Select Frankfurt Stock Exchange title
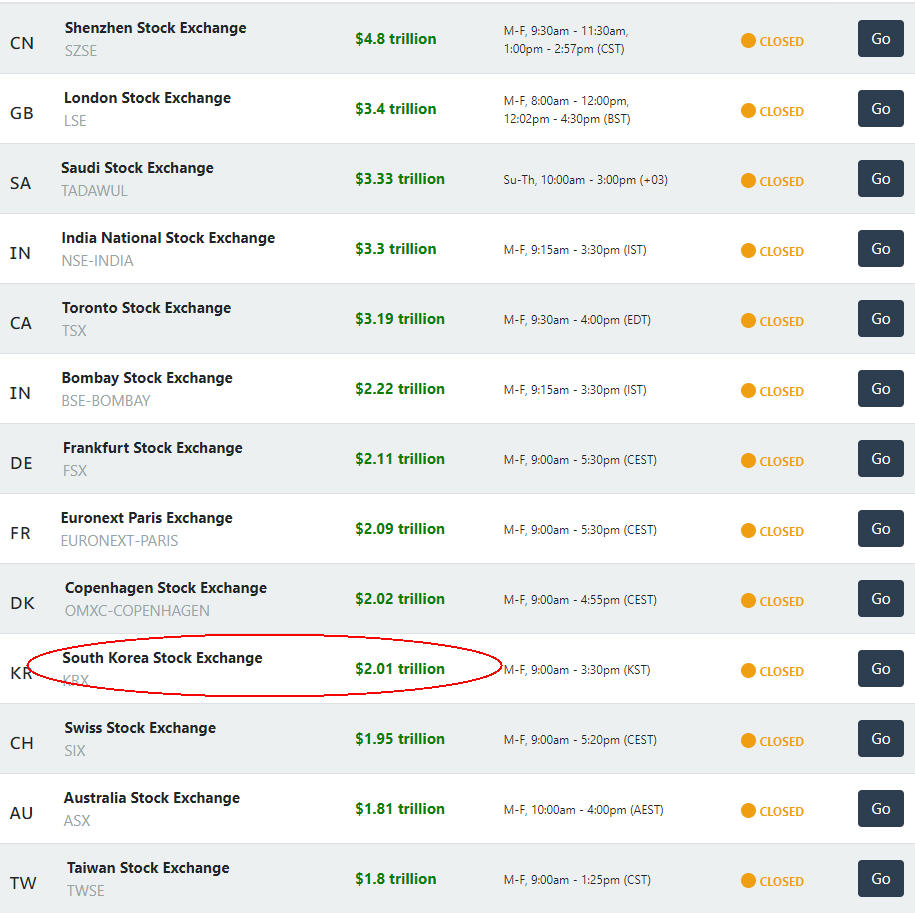This screenshot has width=915, height=913. [153, 448]
